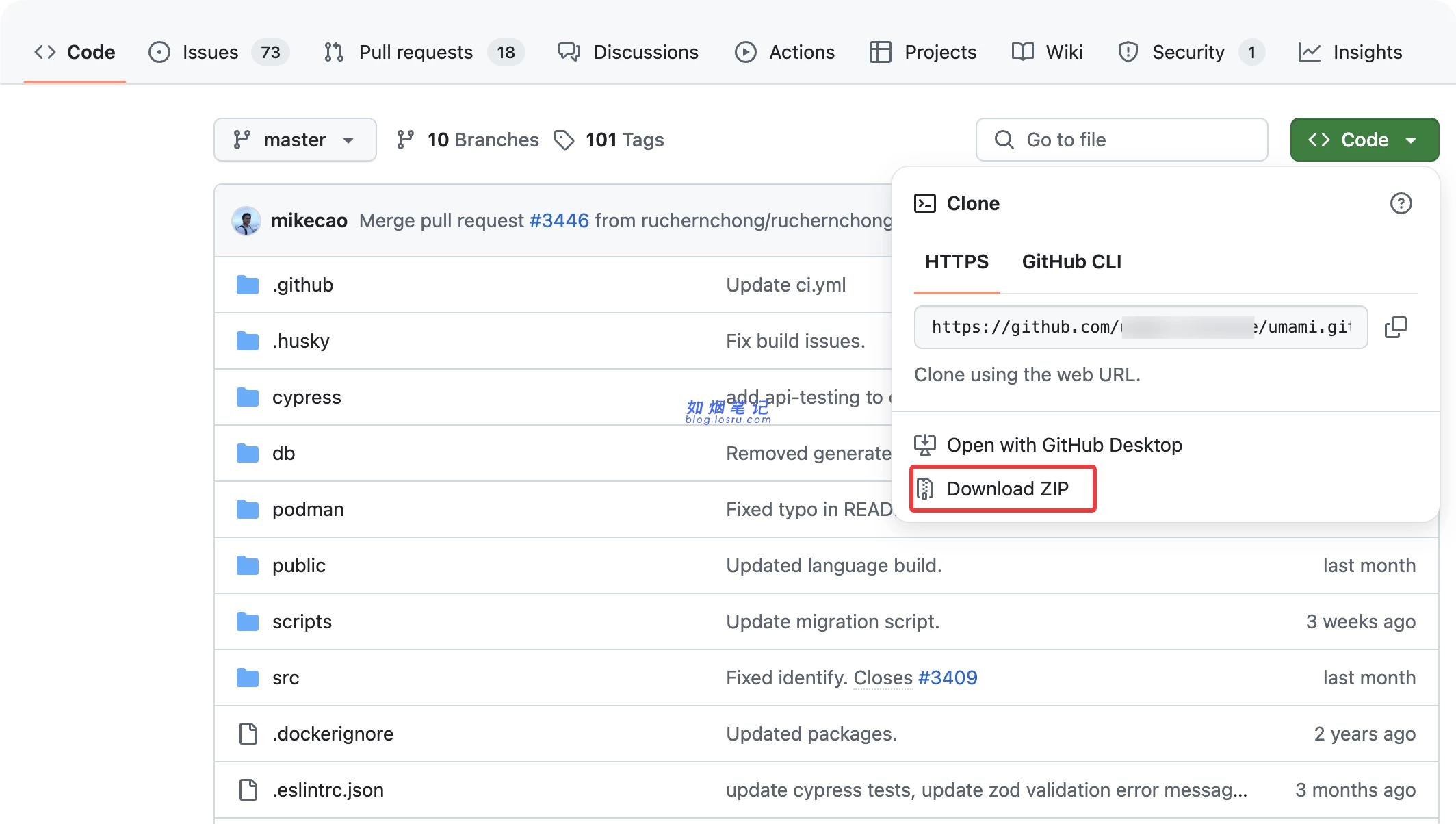Open the cypress folder
This screenshot has height=824, width=1456.
tap(307, 397)
